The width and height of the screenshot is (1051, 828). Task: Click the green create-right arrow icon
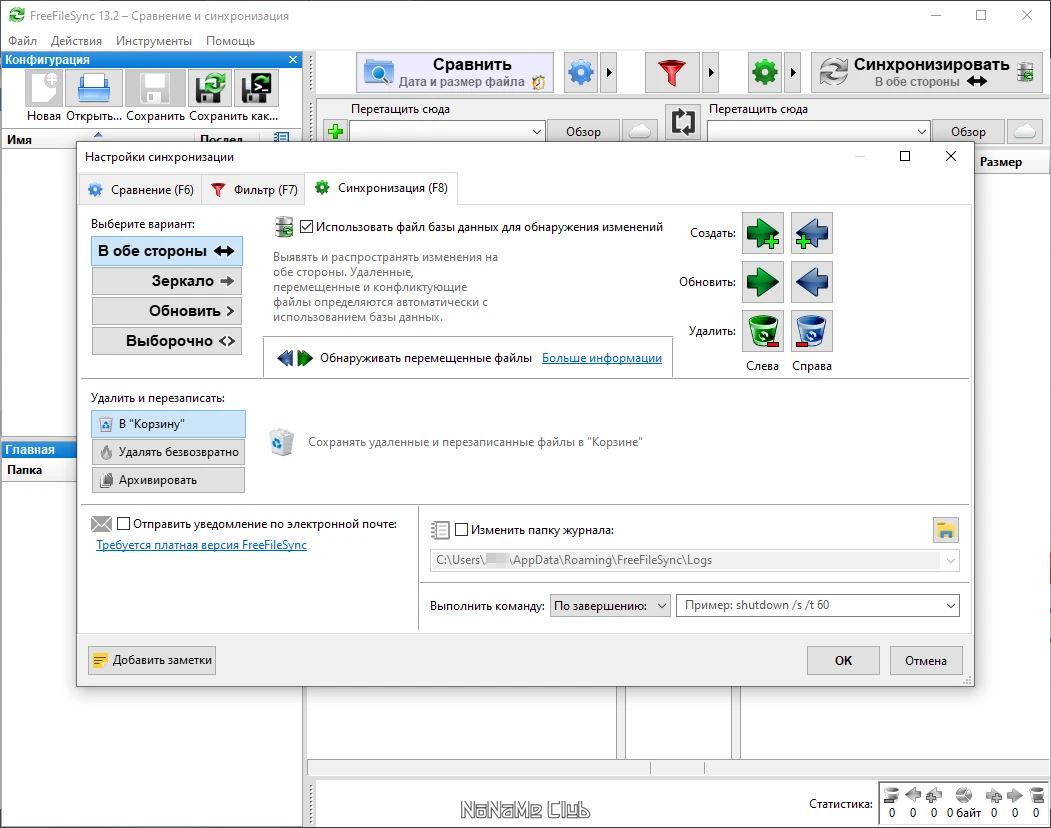tap(763, 233)
